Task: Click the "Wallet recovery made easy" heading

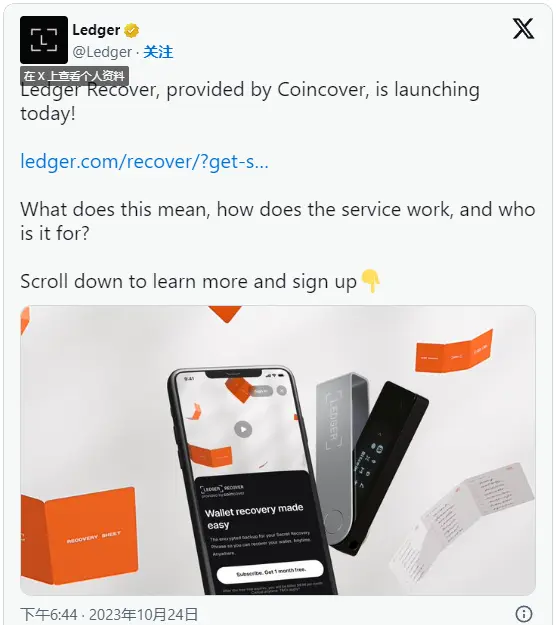Action: tap(254, 517)
